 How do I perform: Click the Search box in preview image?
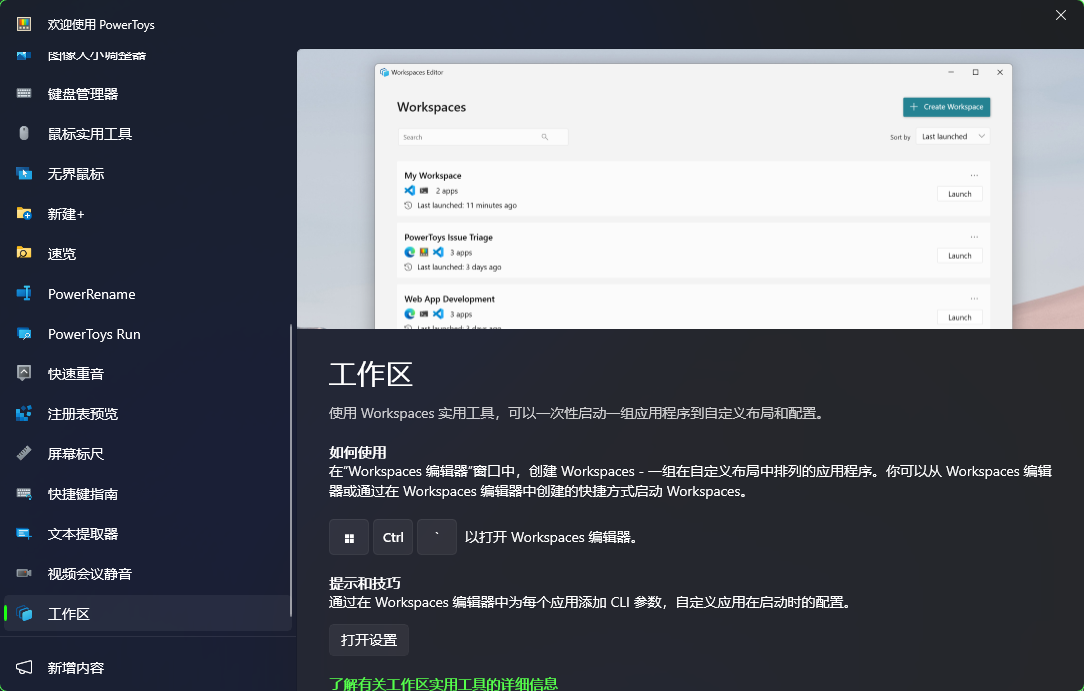click(x=483, y=137)
